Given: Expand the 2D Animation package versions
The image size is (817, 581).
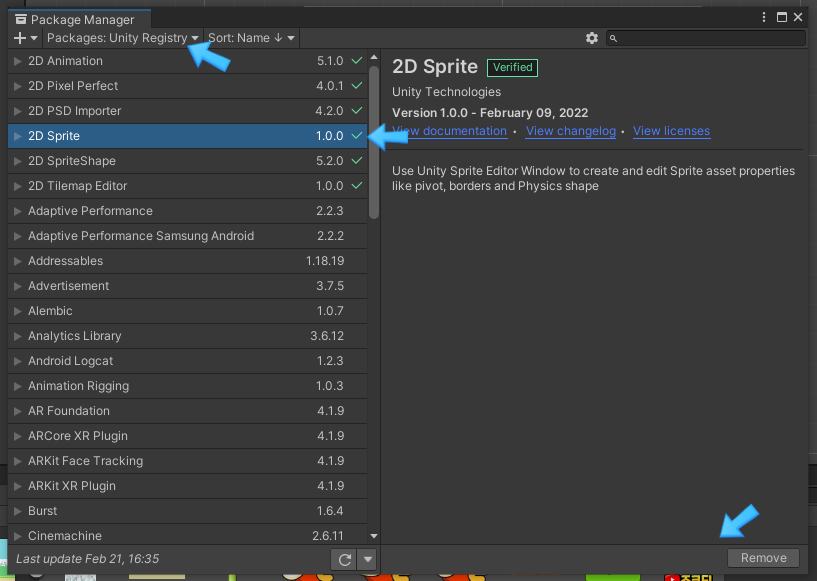Looking at the screenshot, I should [x=18, y=61].
